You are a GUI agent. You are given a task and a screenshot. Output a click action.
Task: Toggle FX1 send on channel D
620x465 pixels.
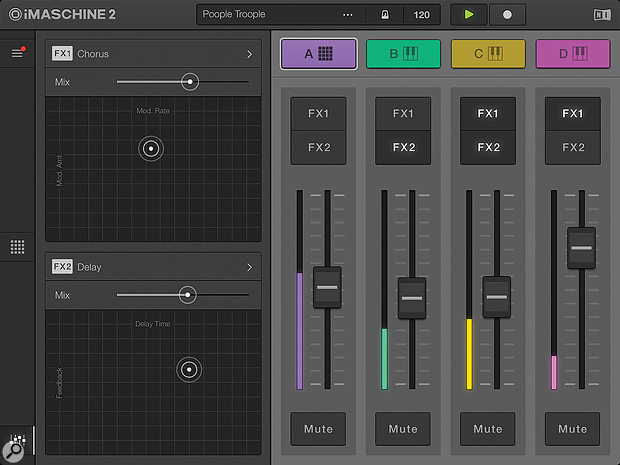pos(573,114)
